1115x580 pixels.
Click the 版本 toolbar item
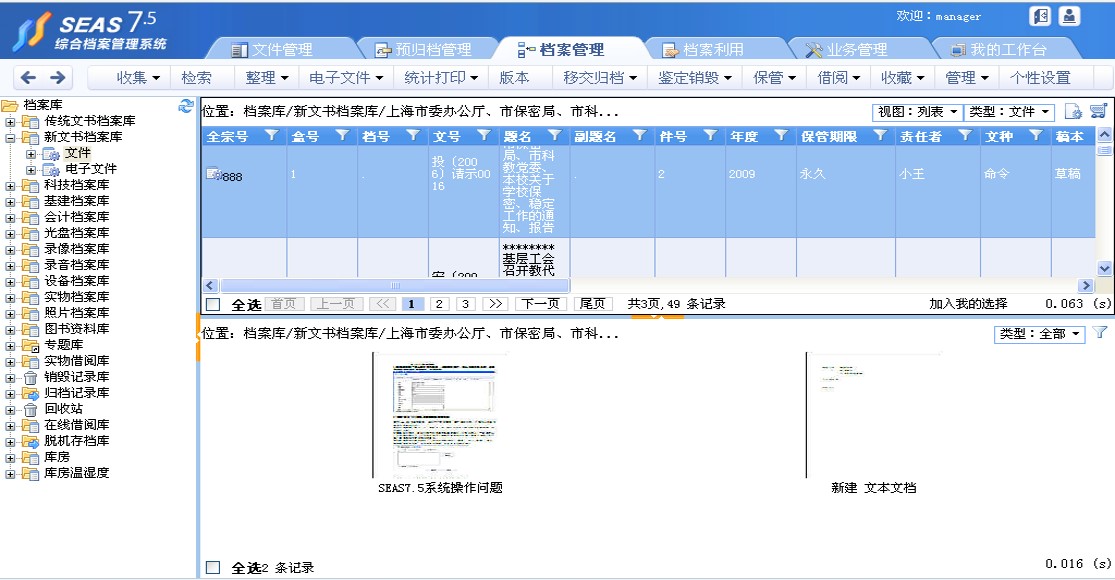pos(513,77)
